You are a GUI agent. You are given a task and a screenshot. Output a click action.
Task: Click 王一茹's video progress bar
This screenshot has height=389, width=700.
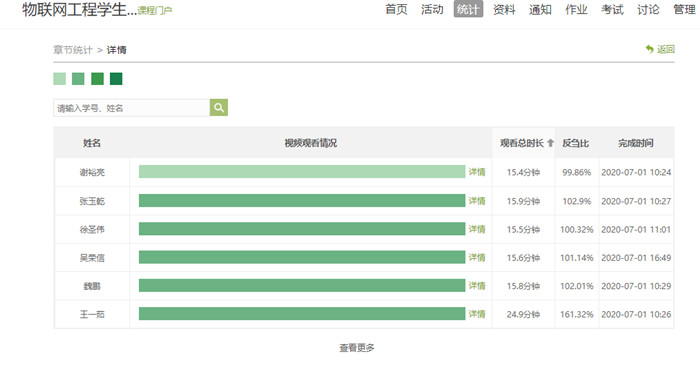pyautogui.click(x=302, y=314)
